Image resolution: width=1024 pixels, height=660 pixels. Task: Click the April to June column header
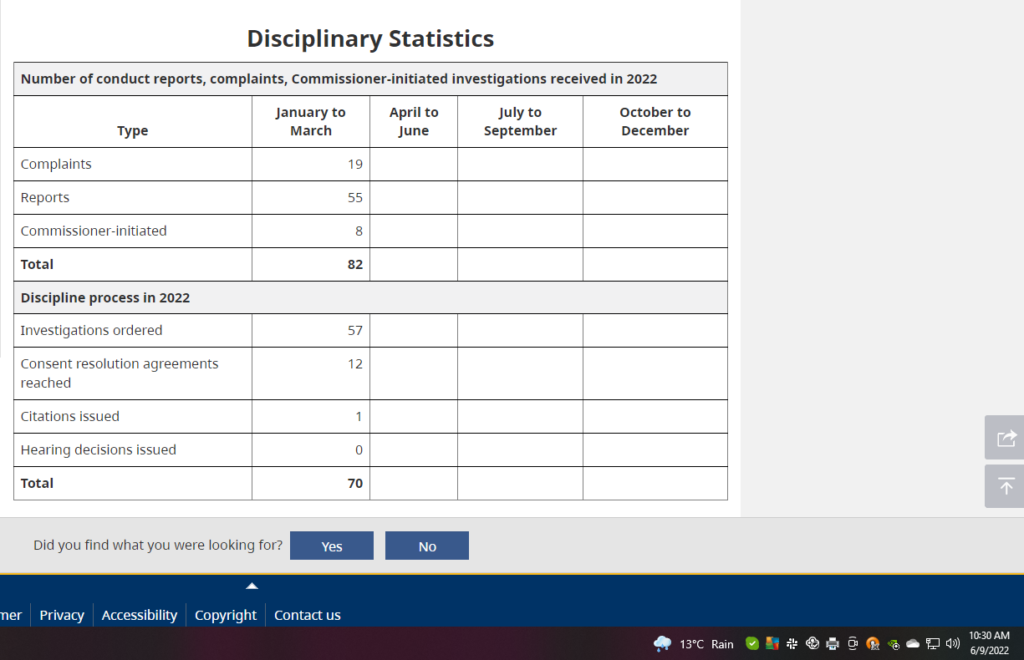click(x=413, y=121)
